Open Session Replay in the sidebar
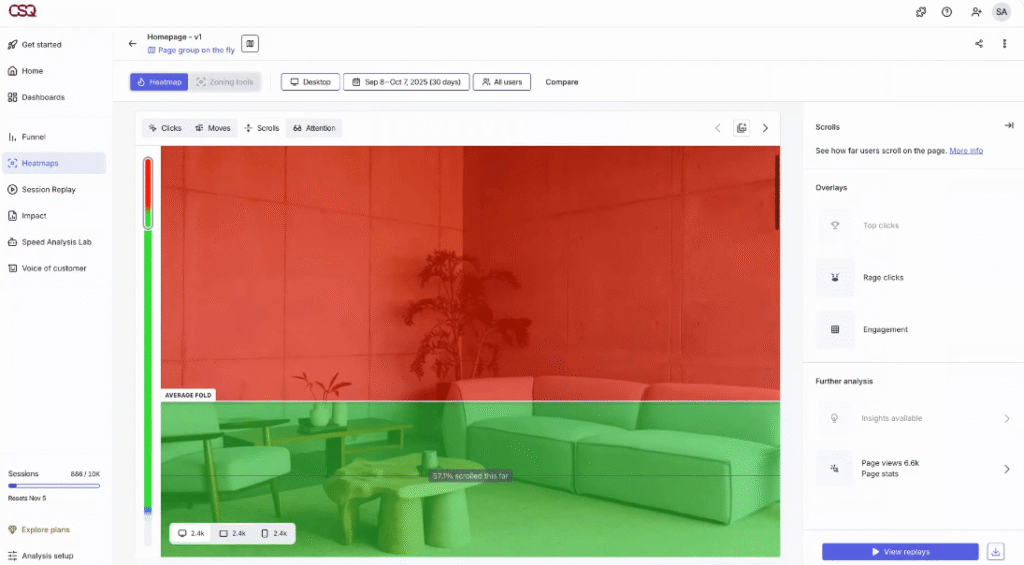This screenshot has width=1024, height=565. [48, 189]
